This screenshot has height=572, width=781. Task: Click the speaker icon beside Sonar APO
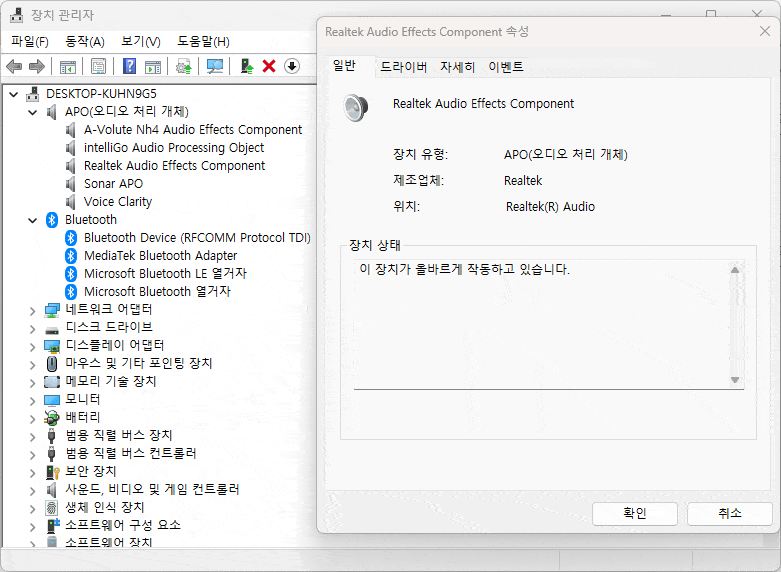click(x=71, y=184)
